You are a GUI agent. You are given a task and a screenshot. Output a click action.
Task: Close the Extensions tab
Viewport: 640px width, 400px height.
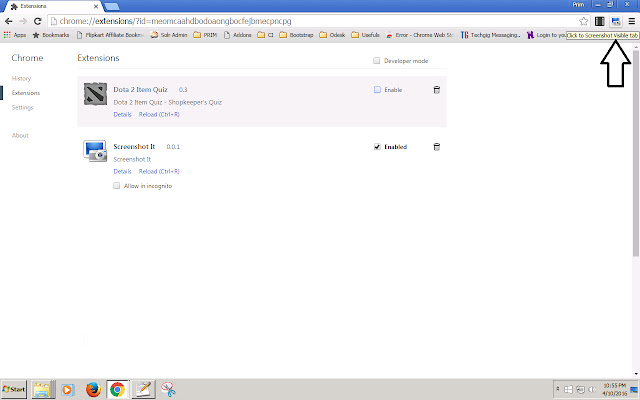click(96, 6)
